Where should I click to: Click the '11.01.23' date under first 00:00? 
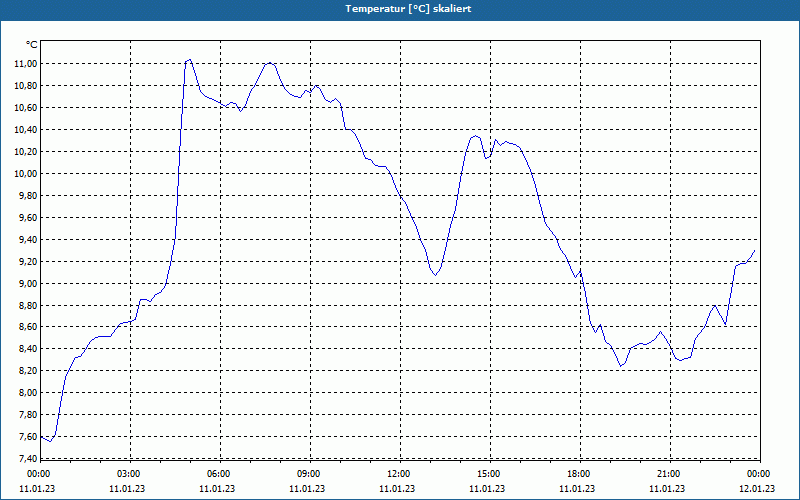click(37, 488)
